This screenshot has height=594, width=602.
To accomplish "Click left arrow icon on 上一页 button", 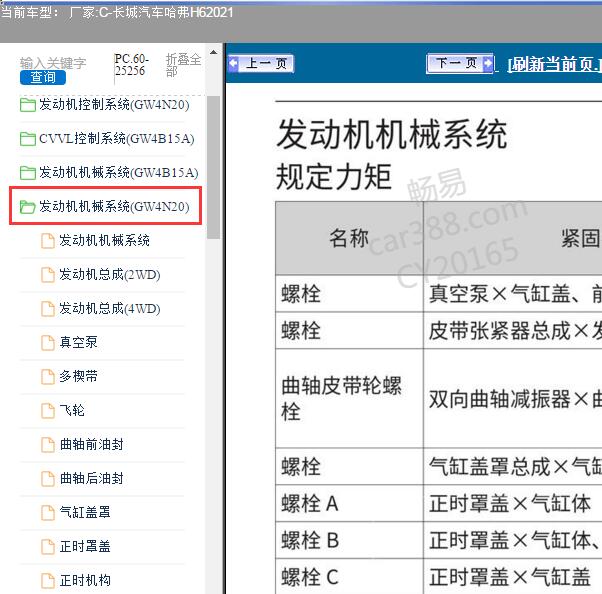I will pos(233,63).
